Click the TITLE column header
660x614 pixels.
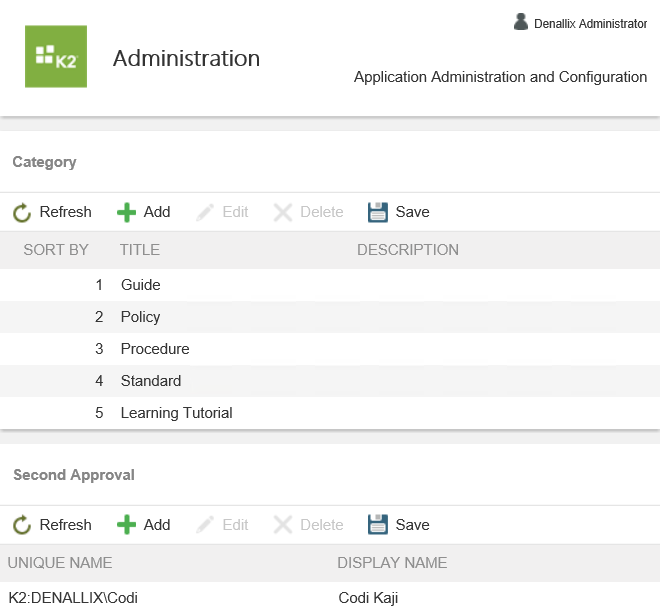point(140,250)
